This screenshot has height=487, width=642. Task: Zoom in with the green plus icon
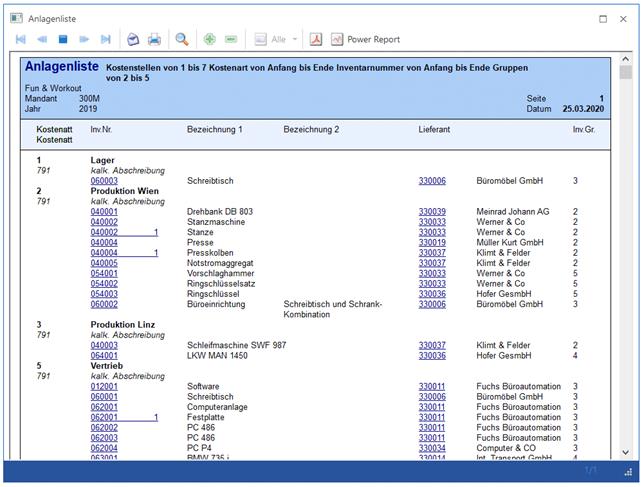click(210, 39)
